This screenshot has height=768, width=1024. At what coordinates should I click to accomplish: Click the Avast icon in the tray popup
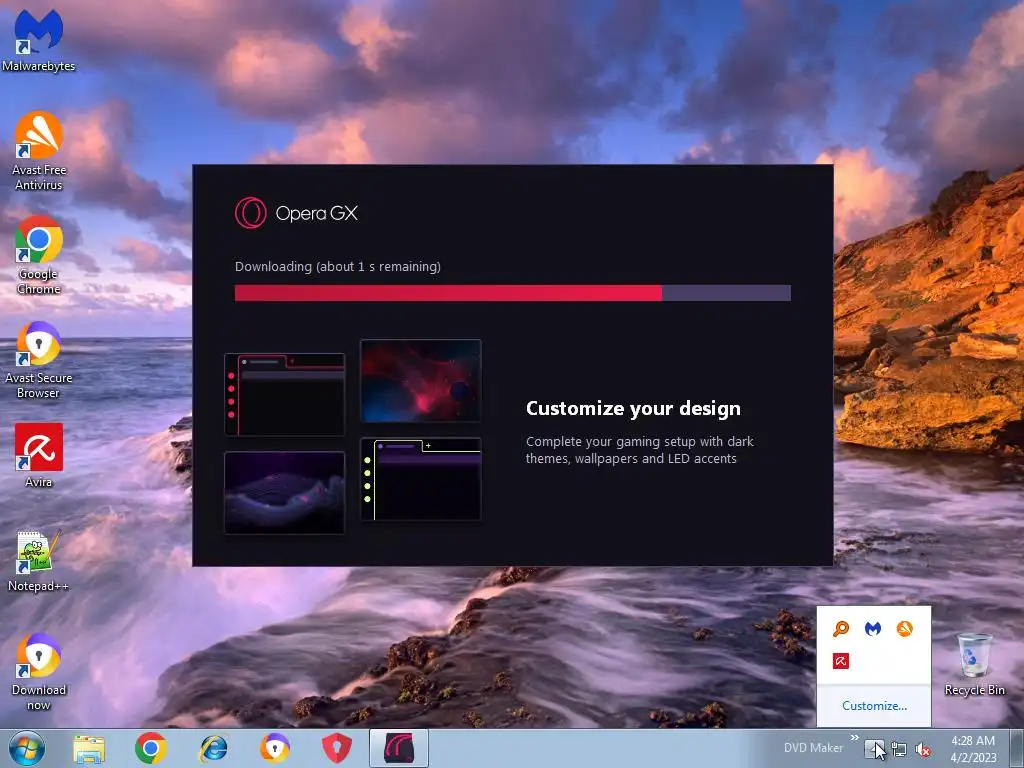point(904,628)
